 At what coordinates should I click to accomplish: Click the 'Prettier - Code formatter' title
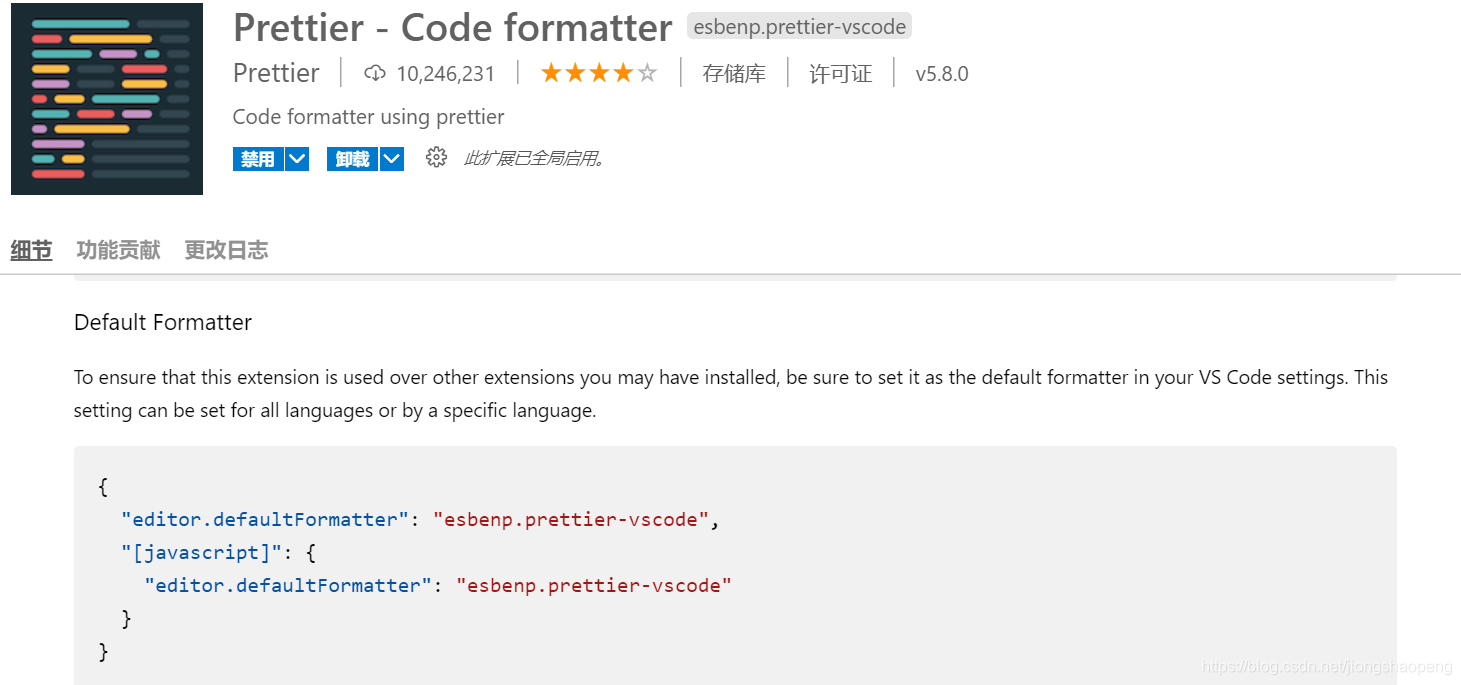tap(452, 28)
